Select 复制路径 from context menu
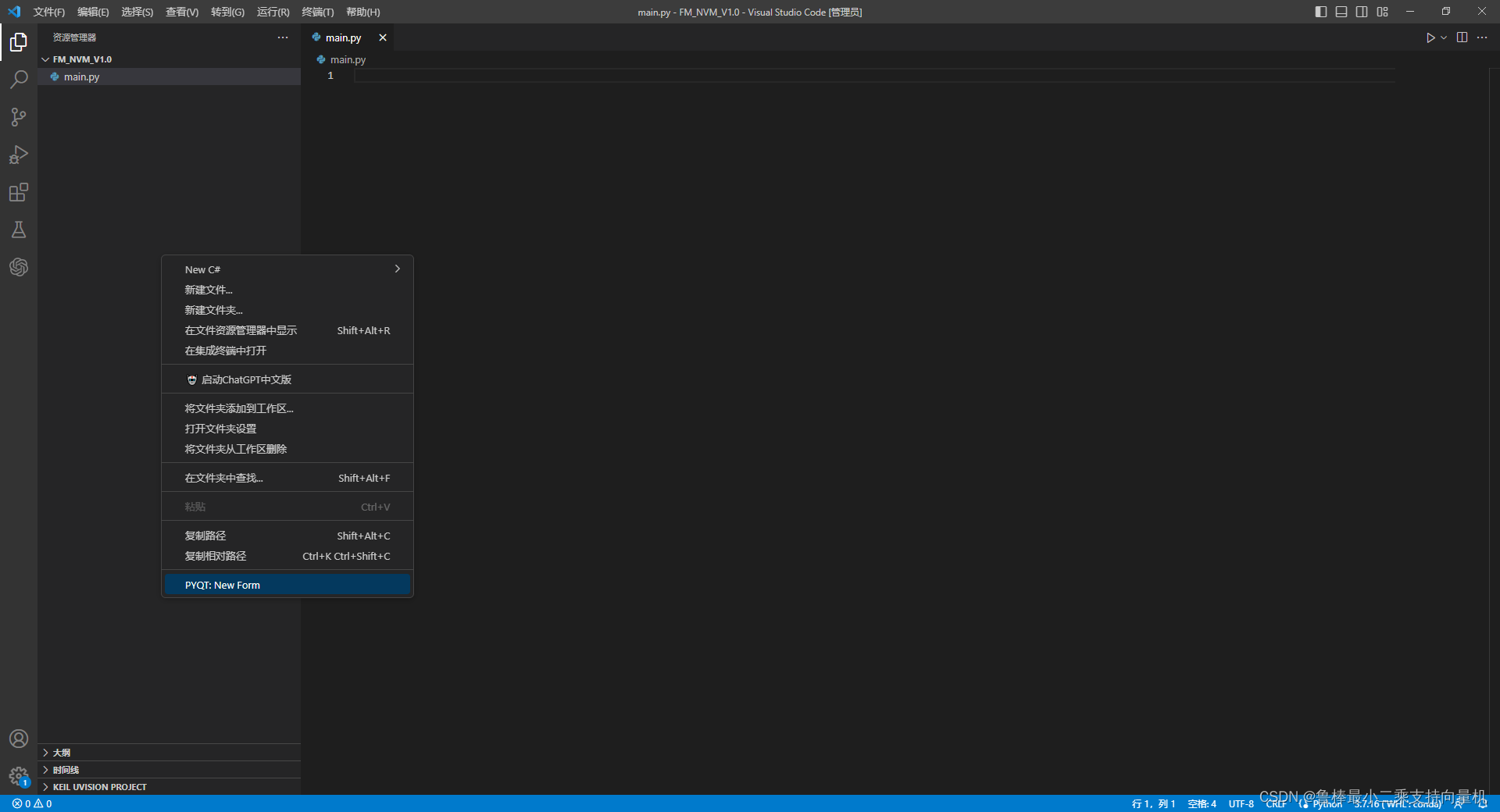The width and height of the screenshot is (1500, 812). (x=287, y=536)
